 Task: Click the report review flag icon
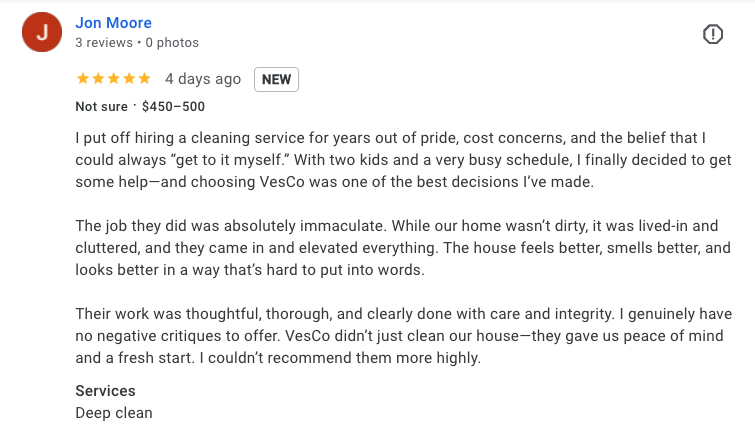(x=712, y=34)
